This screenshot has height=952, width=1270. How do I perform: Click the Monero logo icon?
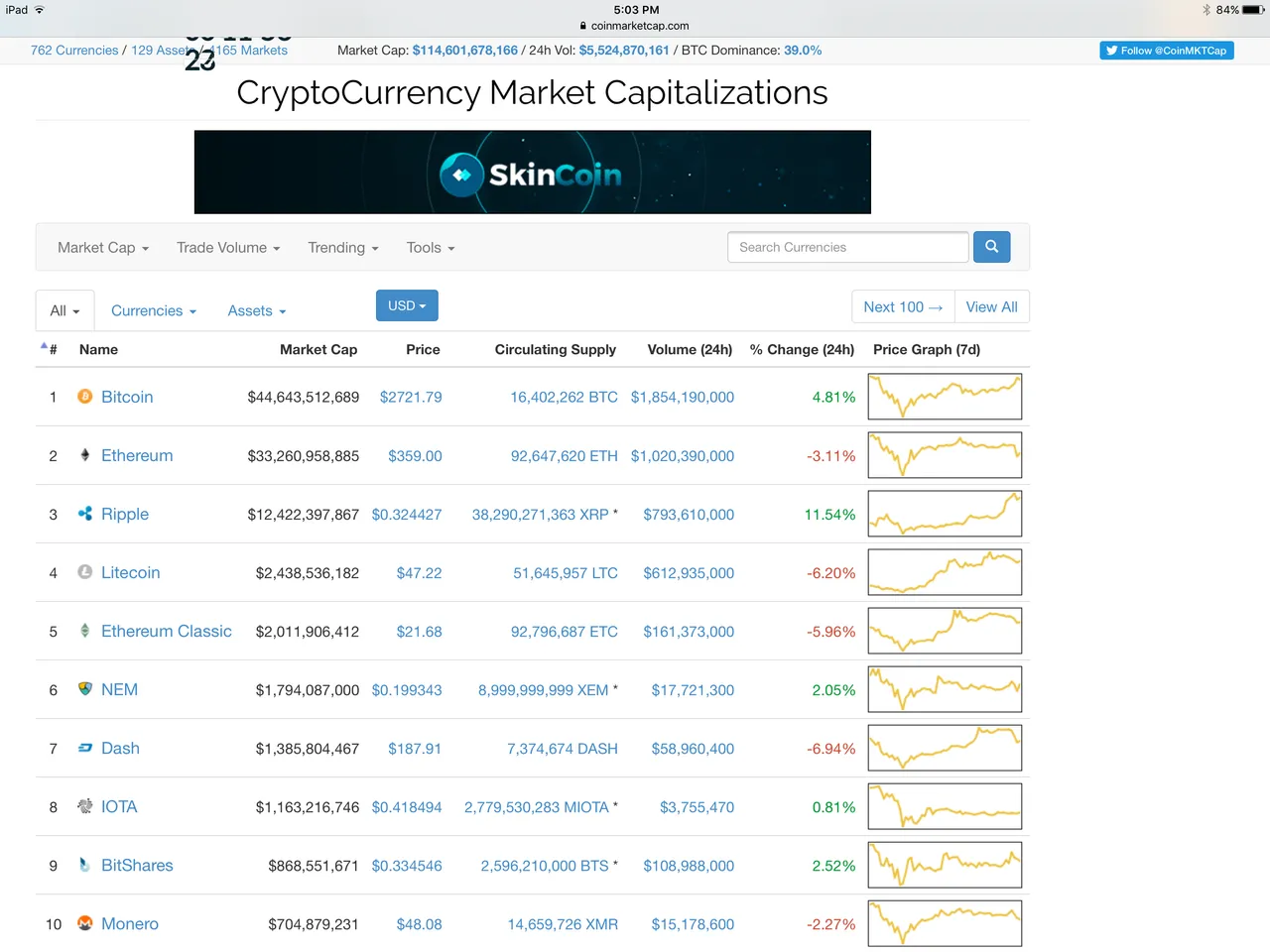[x=85, y=923]
